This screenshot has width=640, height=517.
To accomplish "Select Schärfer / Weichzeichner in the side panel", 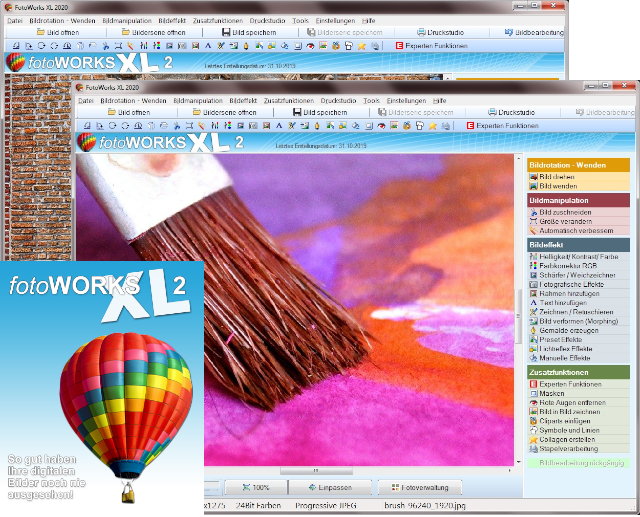I will pos(578,275).
